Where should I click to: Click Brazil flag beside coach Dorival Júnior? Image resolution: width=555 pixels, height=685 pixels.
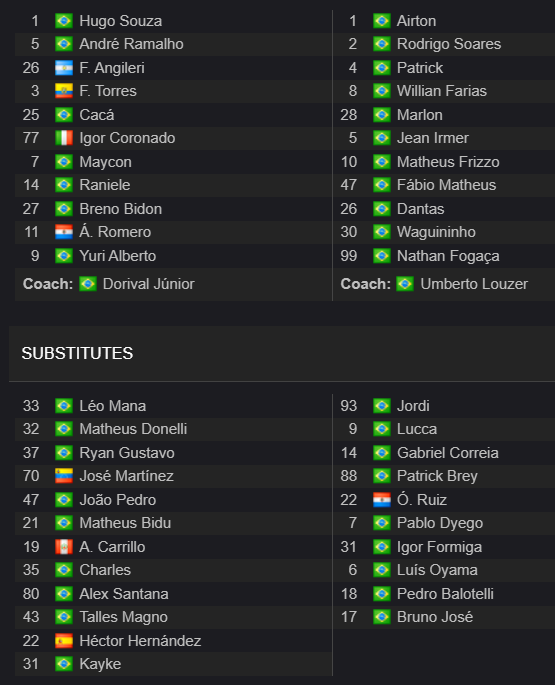point(88,284)
